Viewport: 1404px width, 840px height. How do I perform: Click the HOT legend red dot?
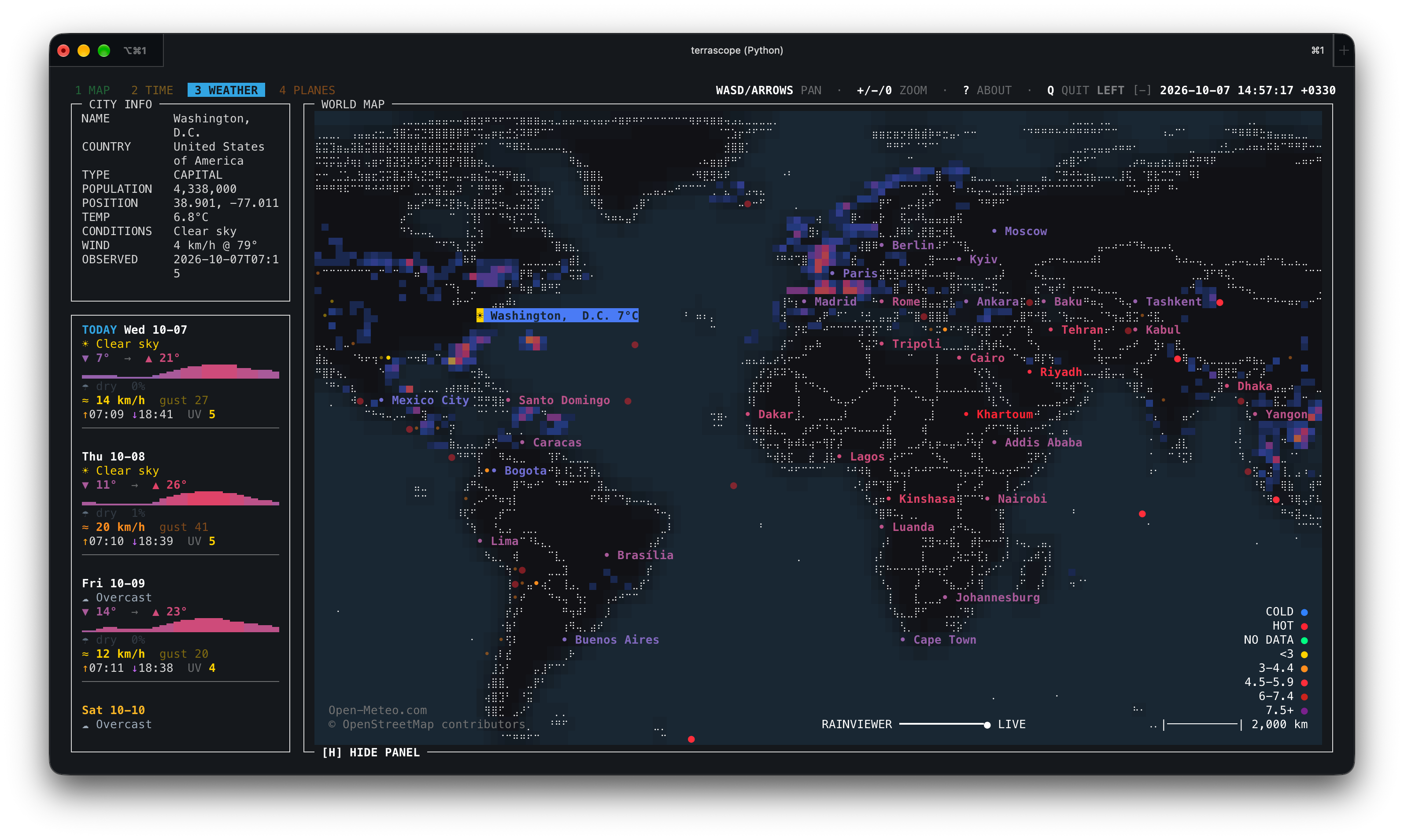tap(1304, 626)
